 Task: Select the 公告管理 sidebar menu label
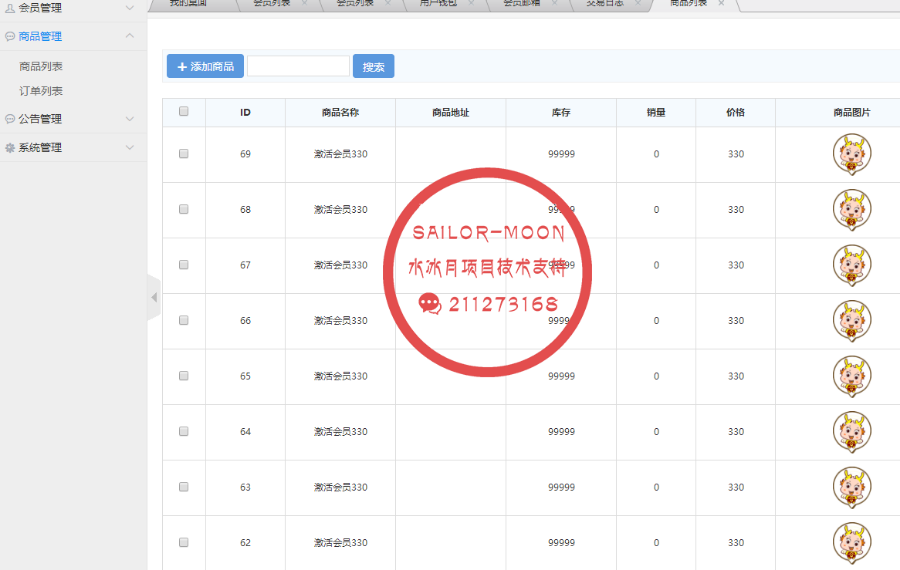point(40,119)
